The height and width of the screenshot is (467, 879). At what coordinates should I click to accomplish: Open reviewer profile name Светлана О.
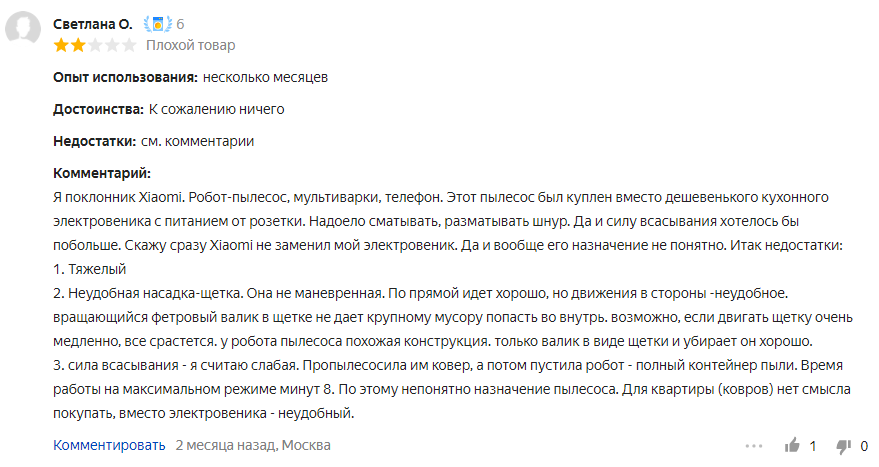pos(92,24)
